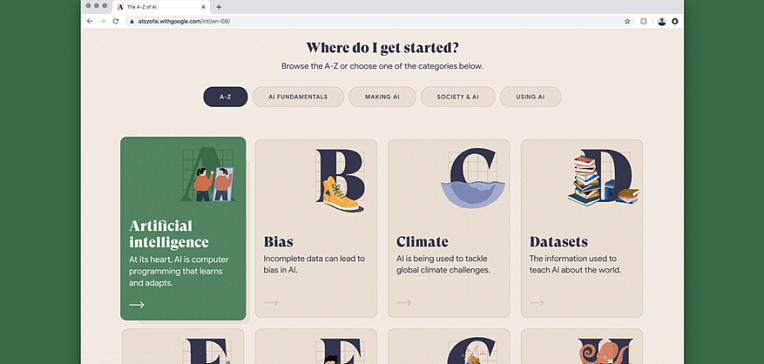
Task: Bookmark page with the star icon
Action: (x=627, y=21)
